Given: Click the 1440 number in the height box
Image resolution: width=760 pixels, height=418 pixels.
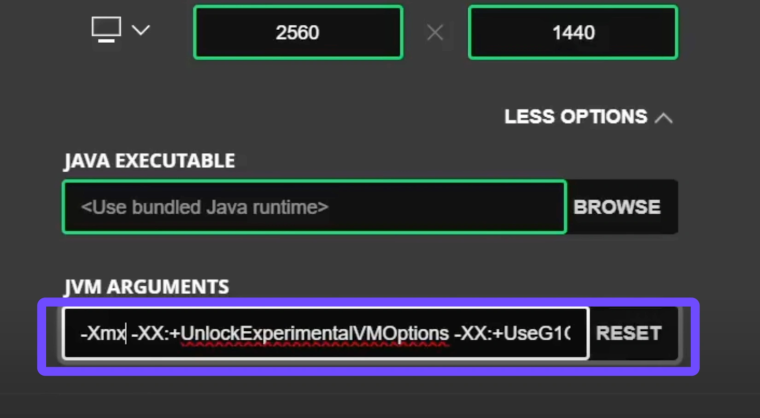Looking at the screenshot, I should (x=573, y=32).
